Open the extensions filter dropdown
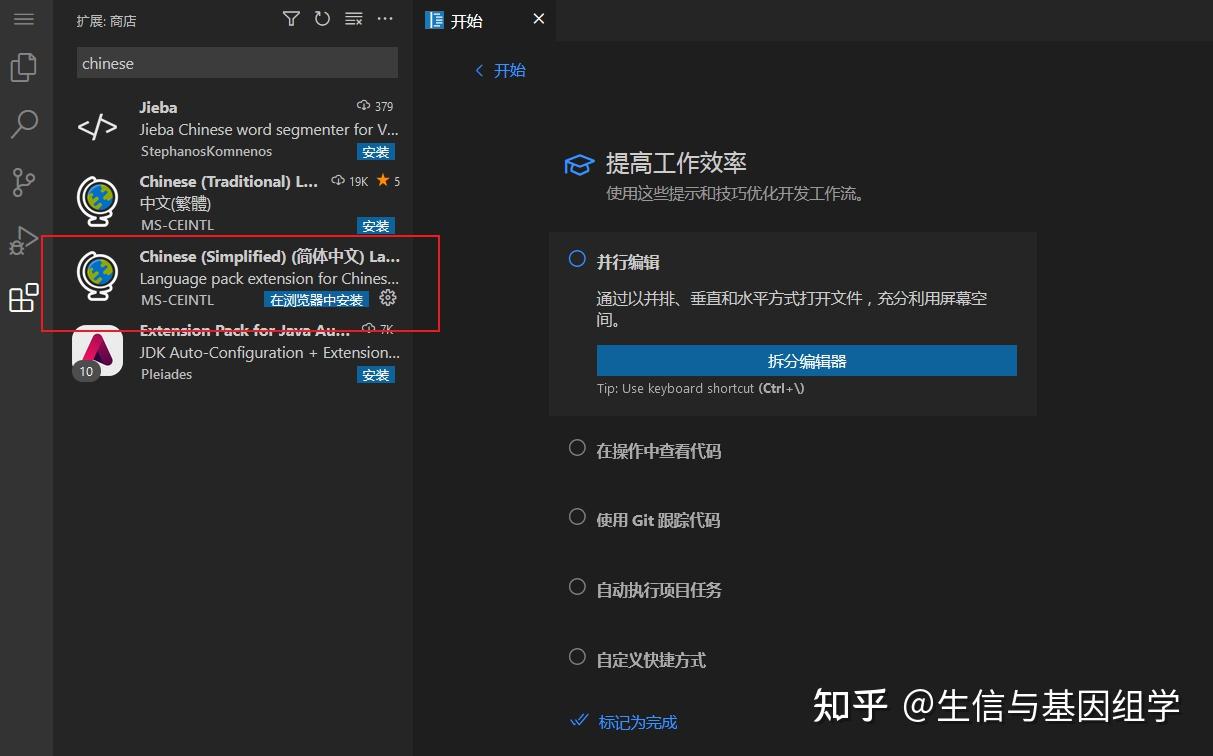 pyautogui.click(x=291, y=18)
